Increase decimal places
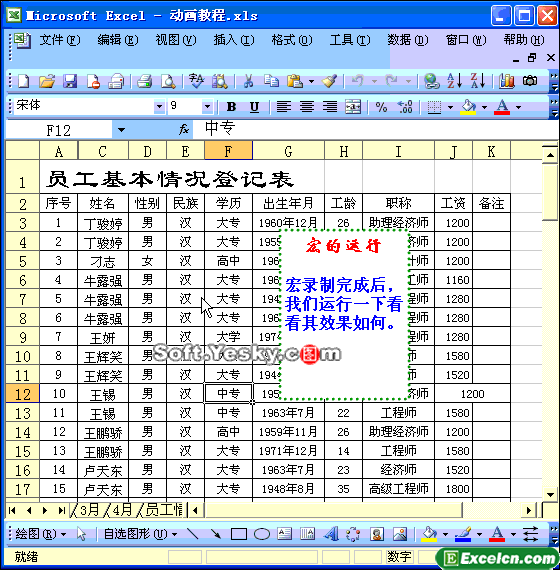Image resolution: width=560 pixels, height=570 pixels. coord(405,107)
